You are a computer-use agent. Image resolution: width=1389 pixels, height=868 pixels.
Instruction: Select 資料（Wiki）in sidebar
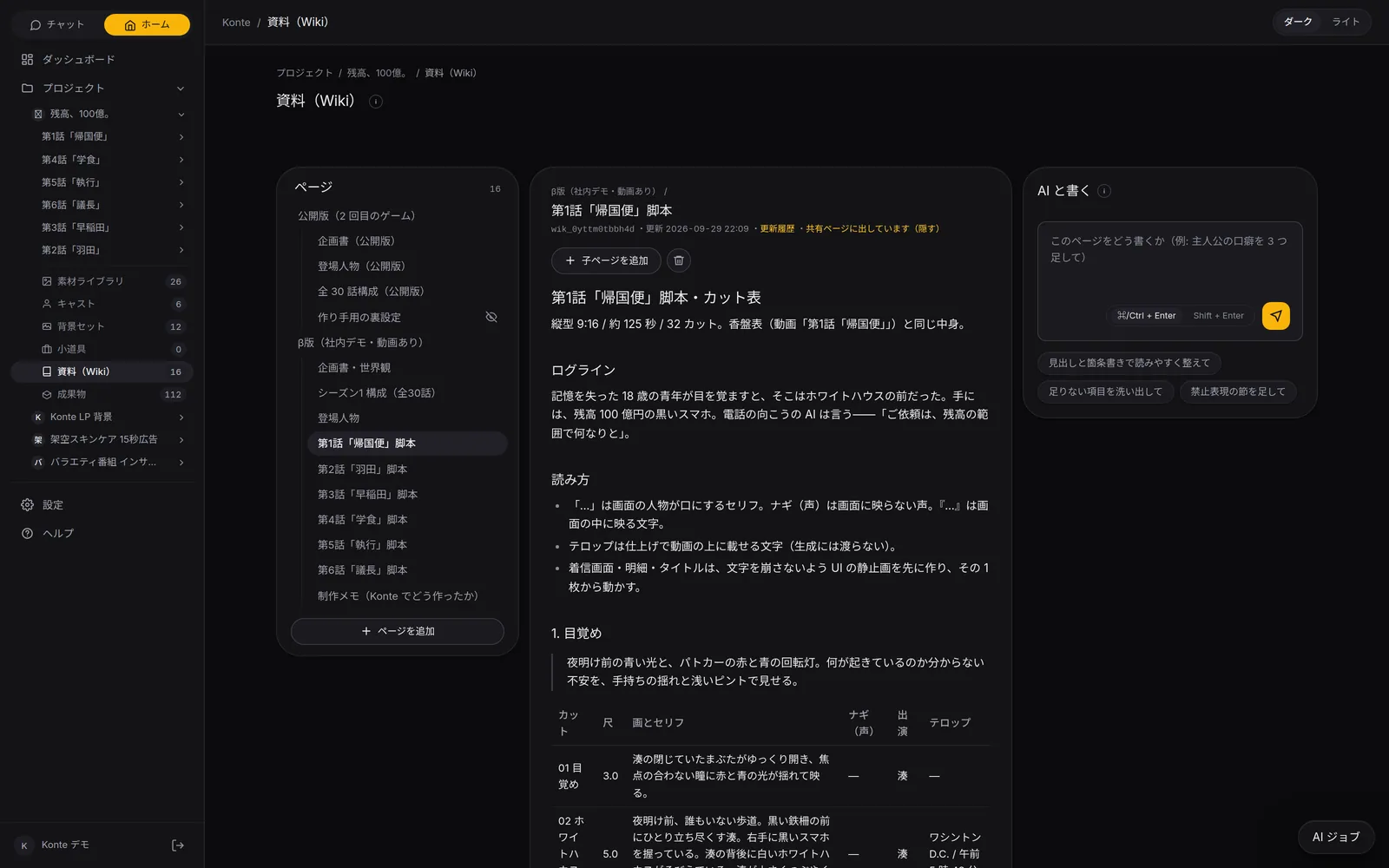(x=102, y=372)
